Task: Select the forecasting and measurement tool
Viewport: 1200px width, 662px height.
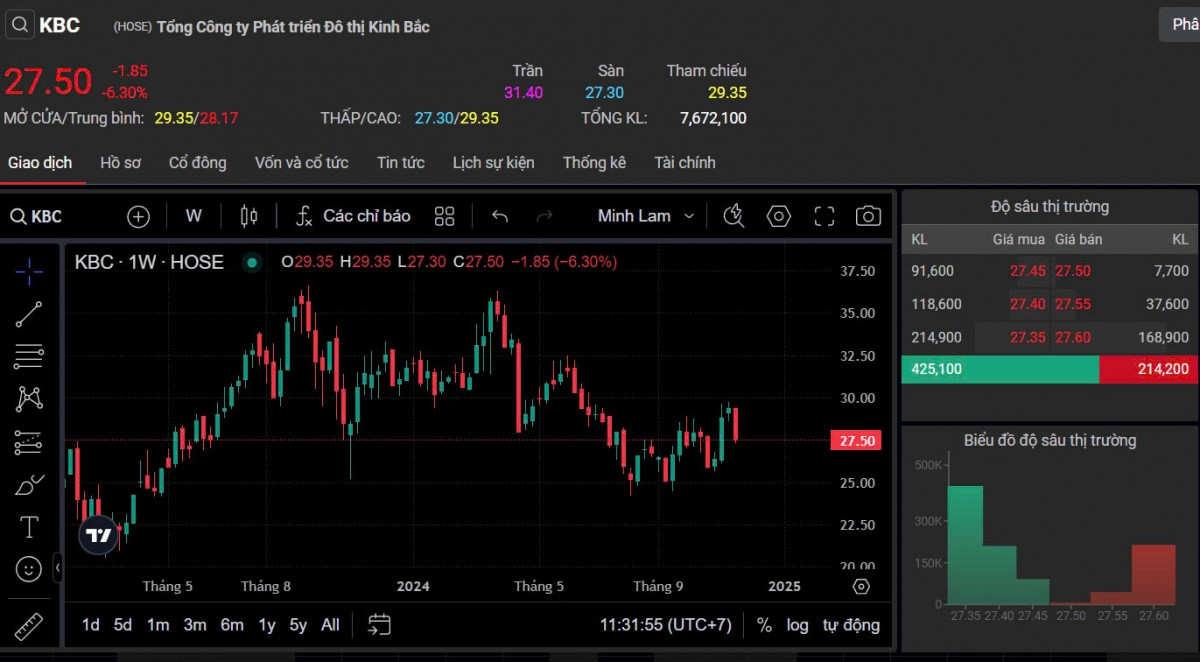Action: coord(29,442)
